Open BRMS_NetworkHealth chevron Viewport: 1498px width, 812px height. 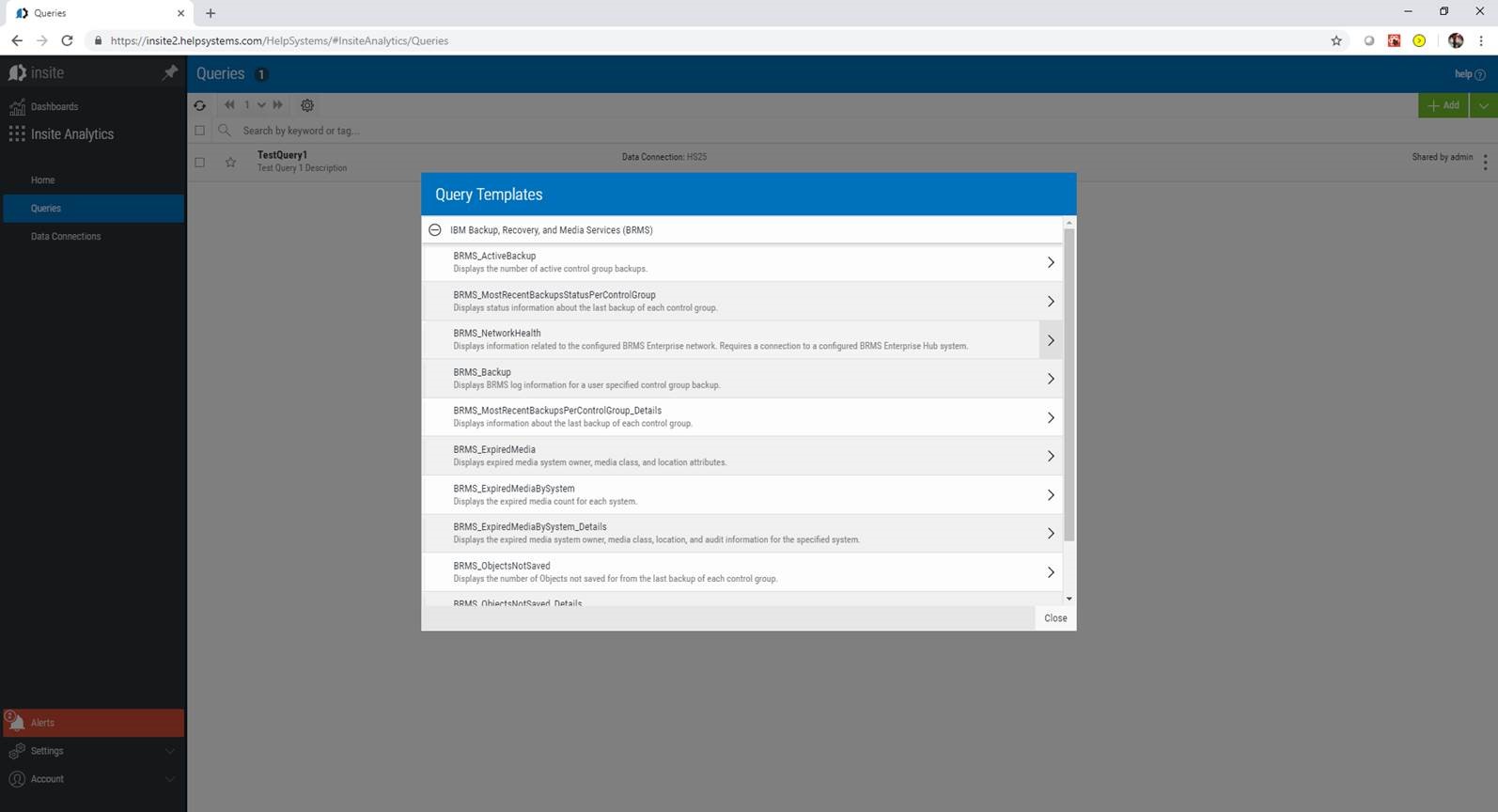[1051, 340]
